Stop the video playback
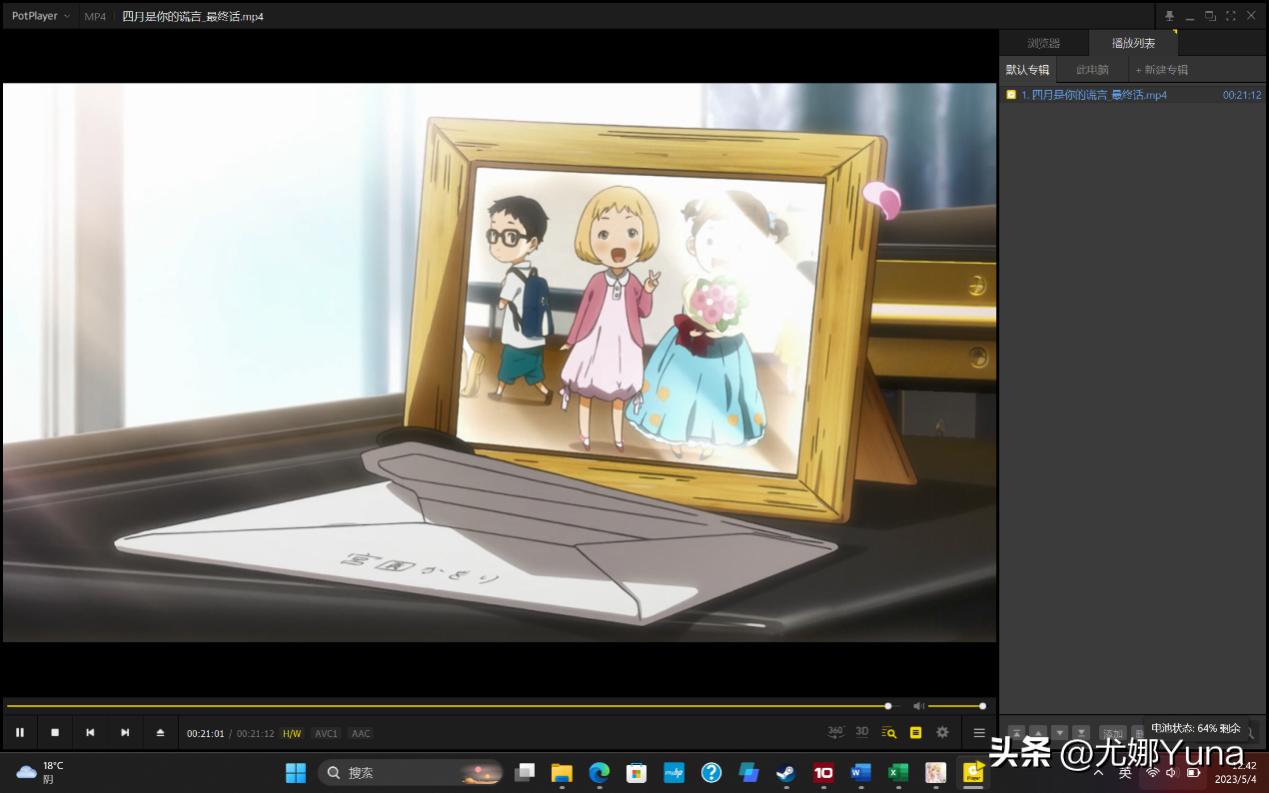The width and height of the screenshot is (1269, 793). tap(55, 733)
